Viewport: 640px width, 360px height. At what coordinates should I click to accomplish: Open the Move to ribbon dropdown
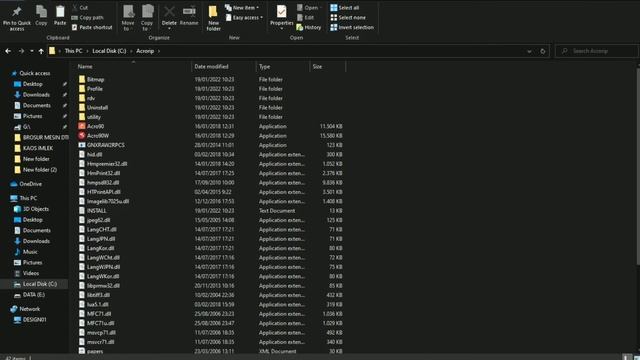(x=128, y=18)
